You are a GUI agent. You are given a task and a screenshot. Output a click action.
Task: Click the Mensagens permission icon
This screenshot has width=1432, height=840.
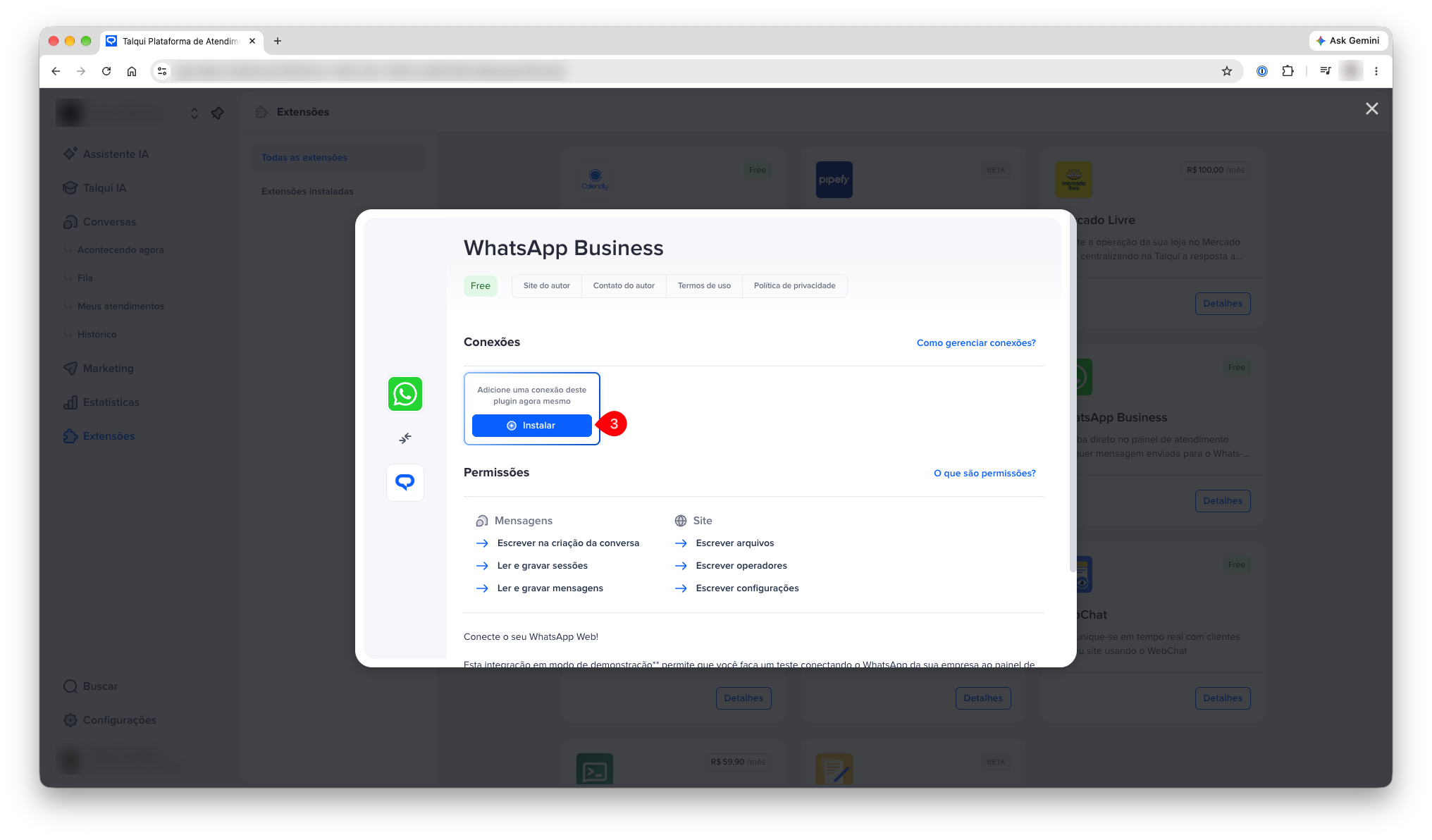click(x=482, y=521)
